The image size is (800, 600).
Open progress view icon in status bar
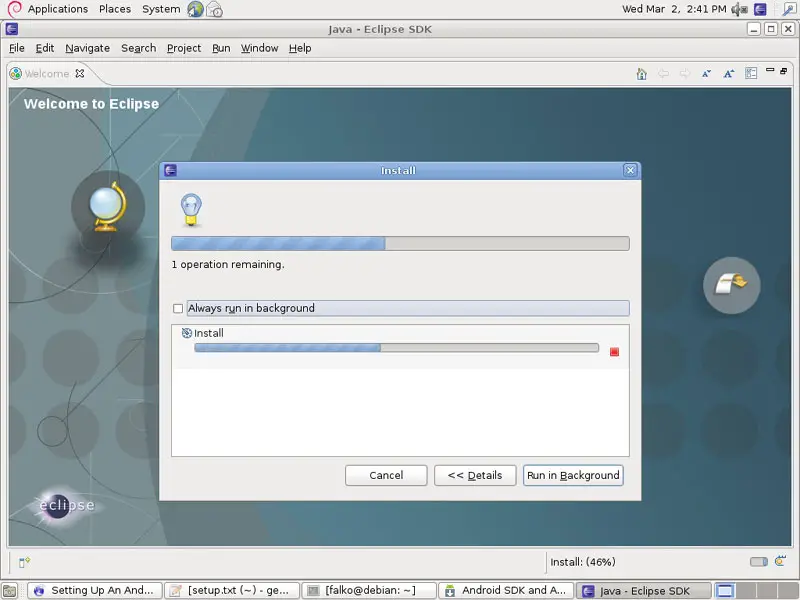pos(780,561)
